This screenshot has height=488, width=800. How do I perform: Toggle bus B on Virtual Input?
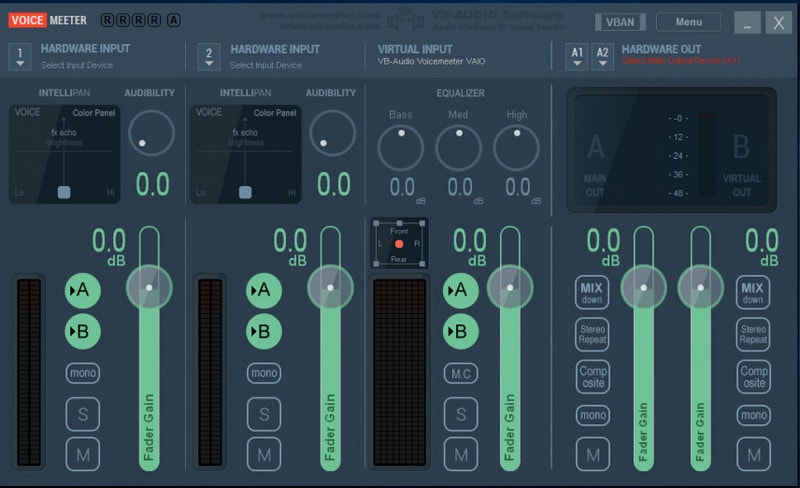(461, 332)
